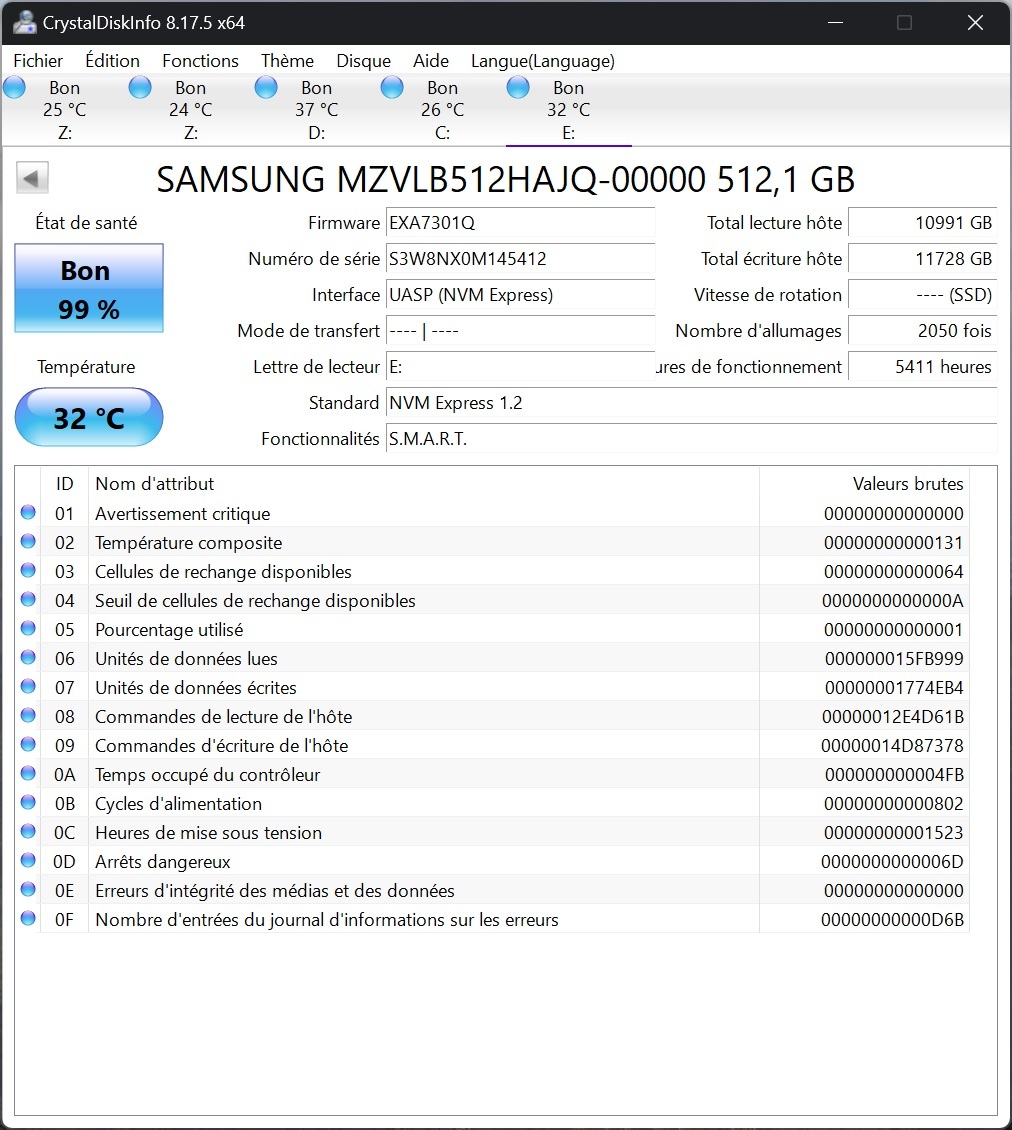
Task: Open the Aide menu
Action: click(x=431, y=61)
